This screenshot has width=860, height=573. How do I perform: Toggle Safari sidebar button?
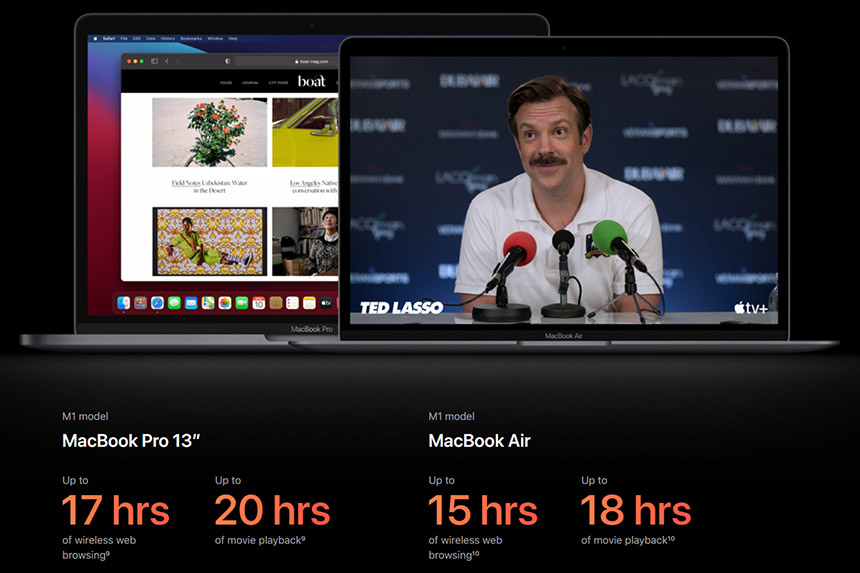click(155, 61)
